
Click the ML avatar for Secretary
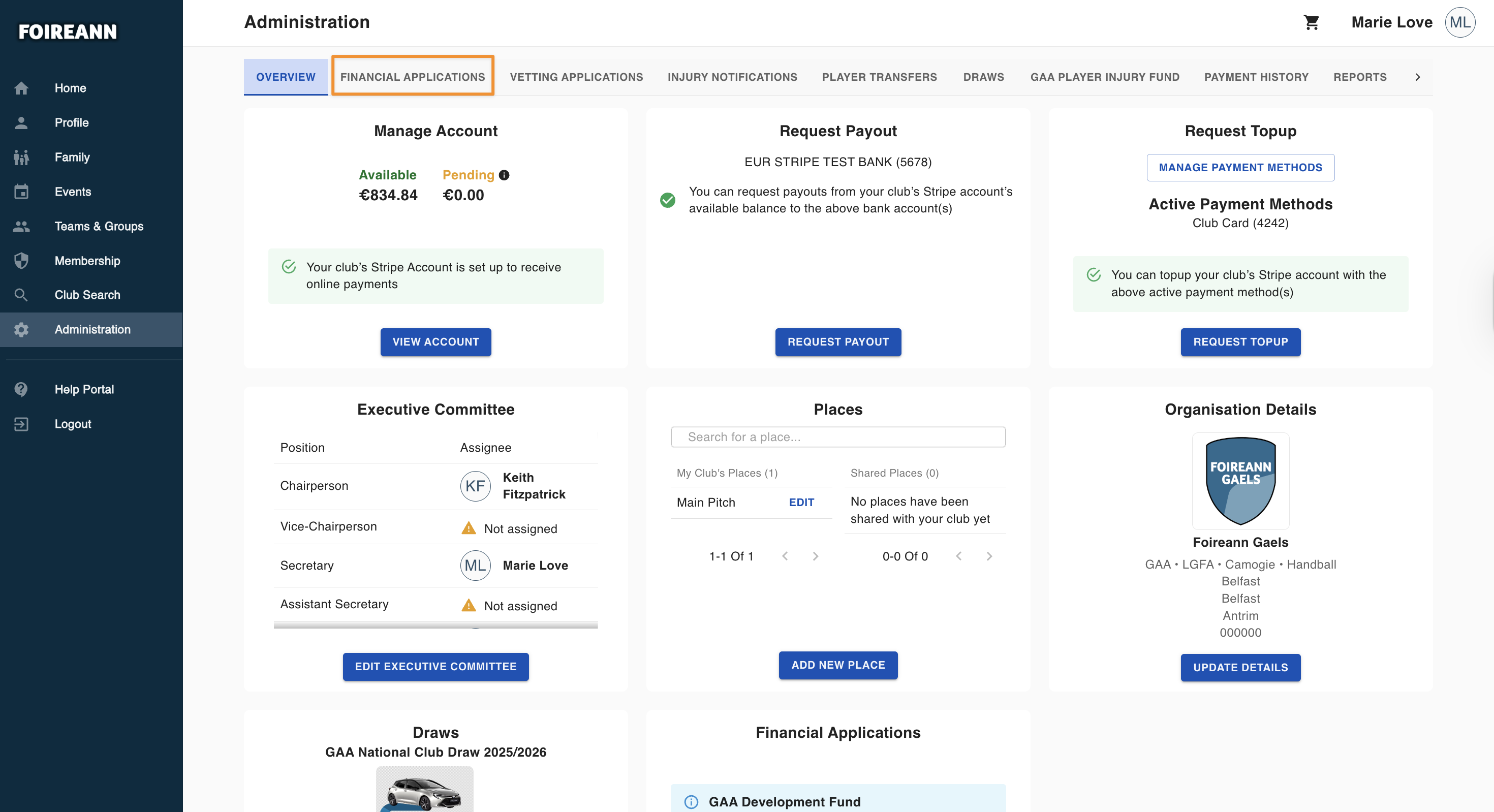pyautogui.click(x=475, y=566)
